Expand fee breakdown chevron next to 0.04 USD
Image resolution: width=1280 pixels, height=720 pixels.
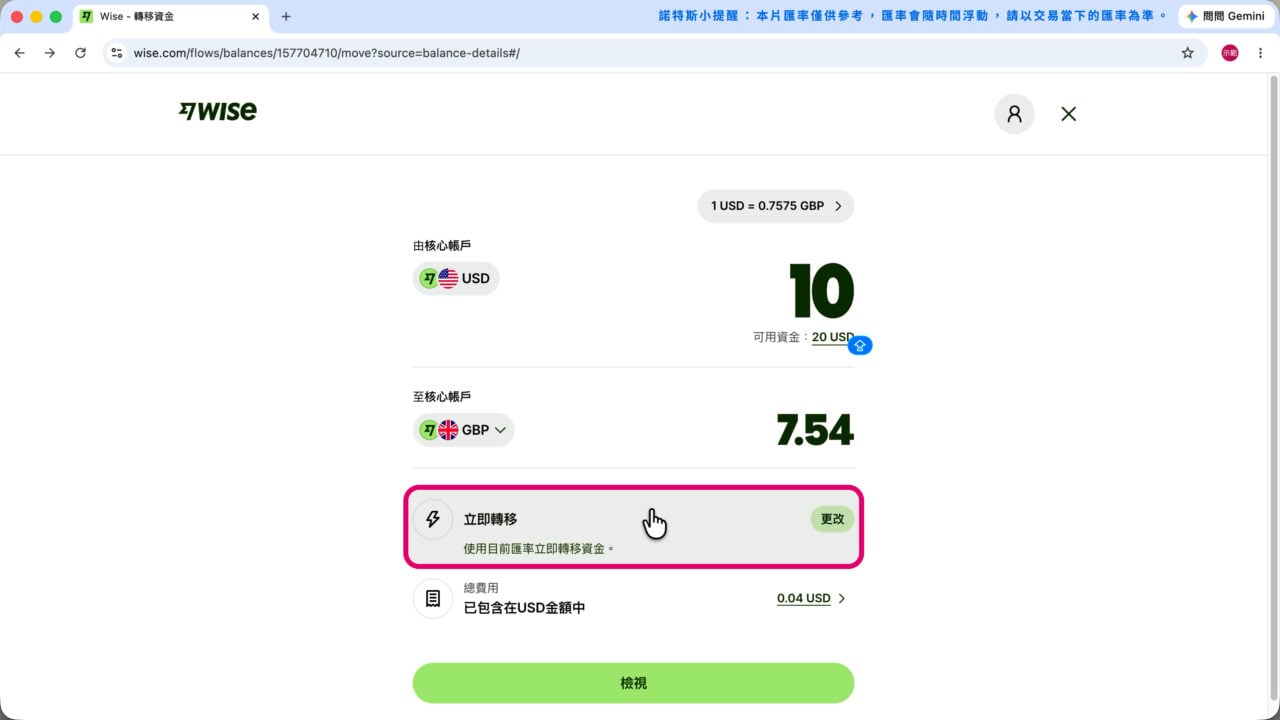tap(842, 598)
